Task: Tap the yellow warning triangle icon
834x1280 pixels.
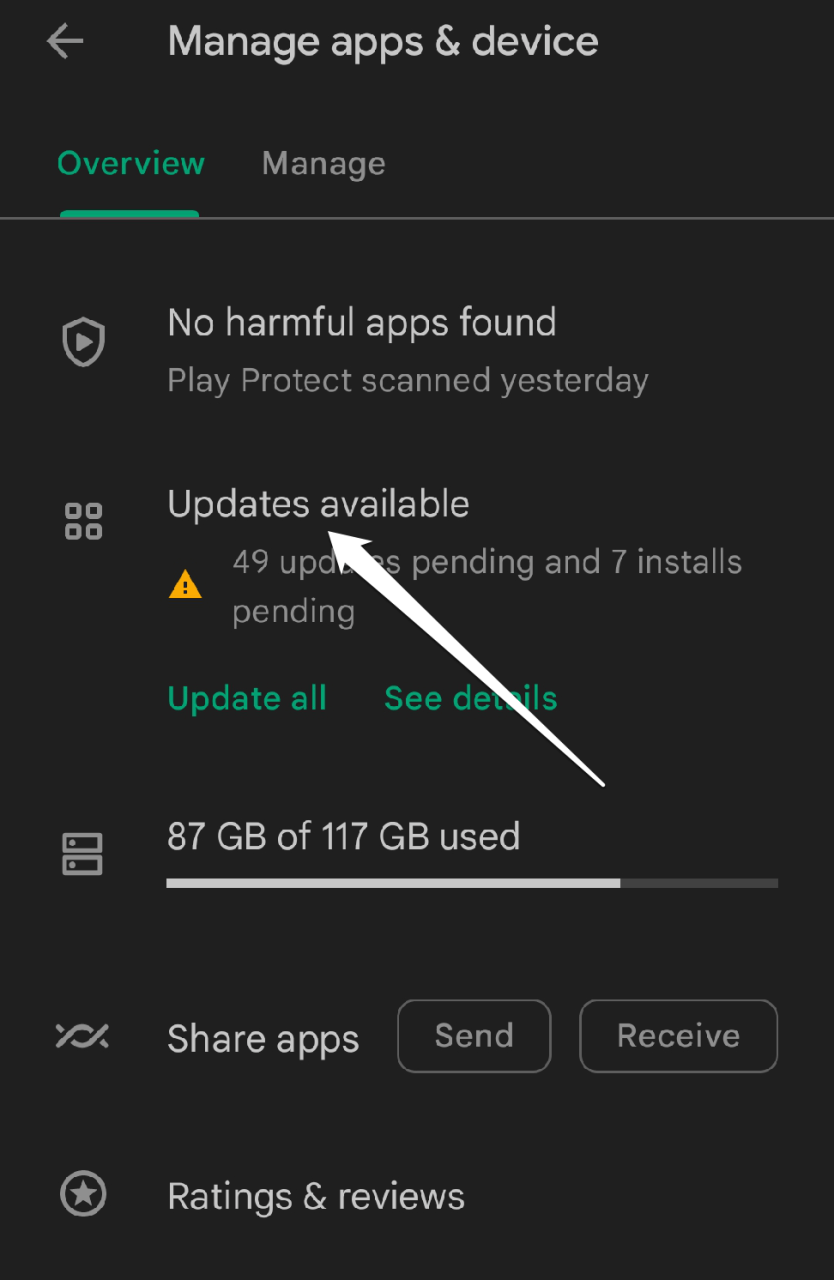Action: (x=185, y=584)
